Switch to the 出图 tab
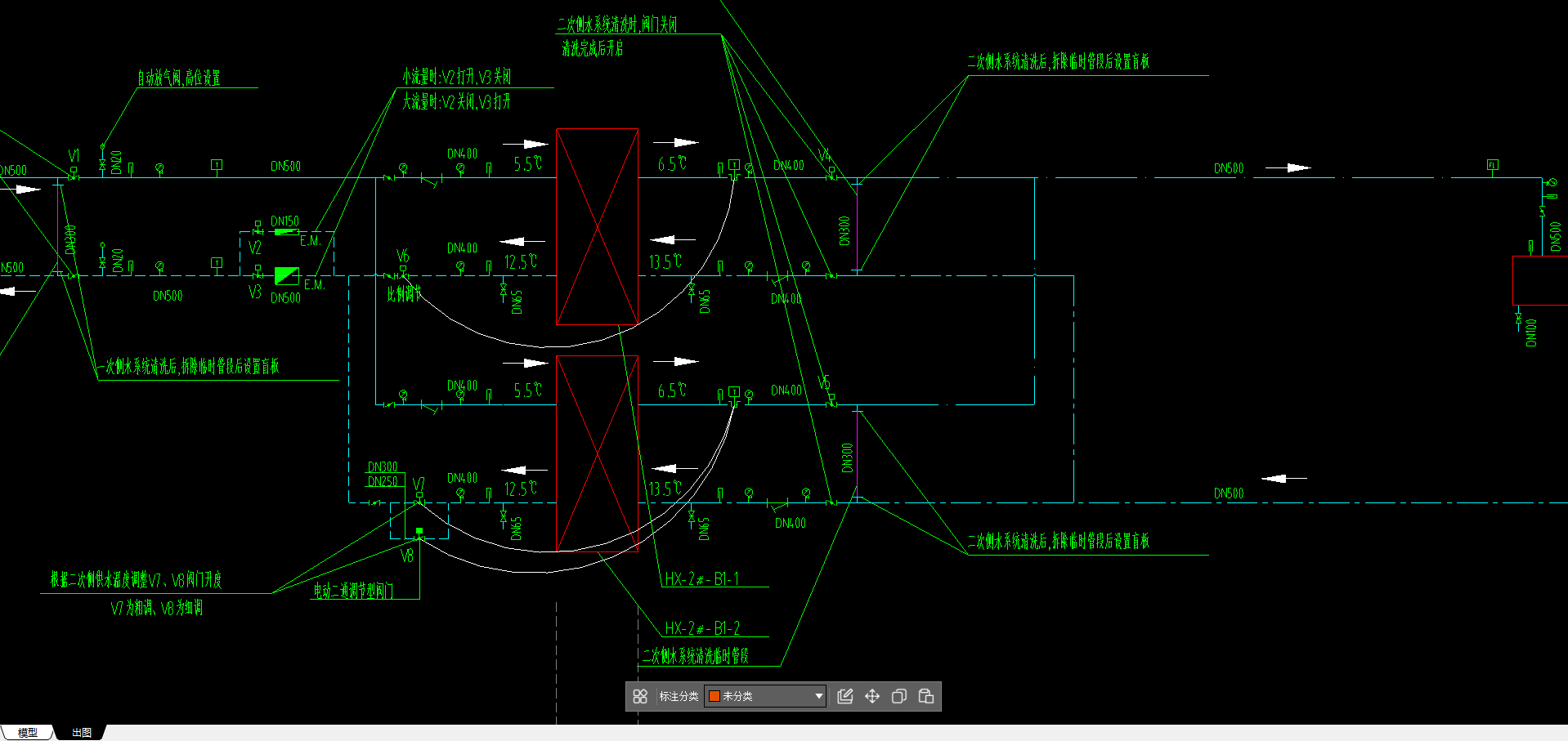The image size is (1568, 741). click(x=81, y=733)
